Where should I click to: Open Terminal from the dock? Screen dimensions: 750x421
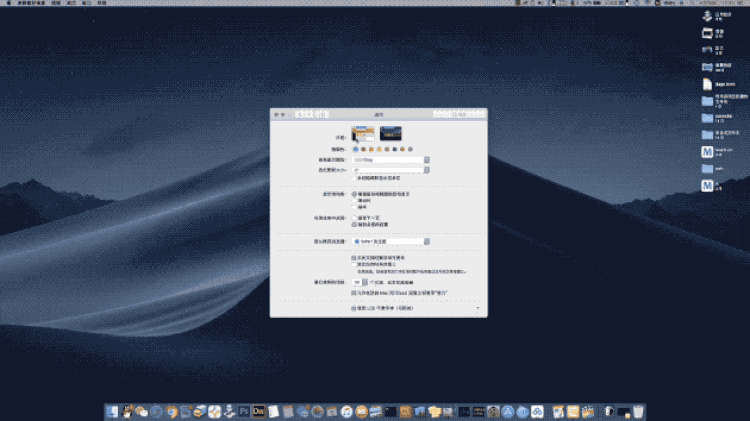[x=391, y=411]
